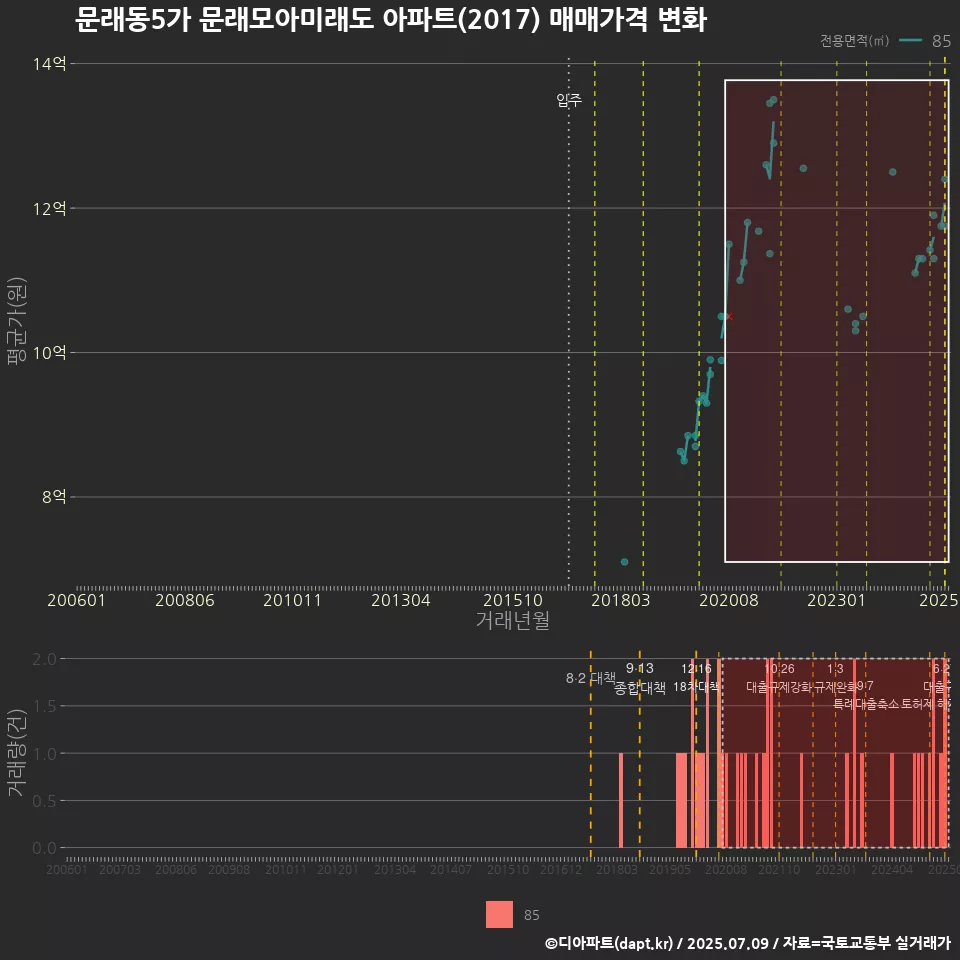Click the 1.5 label on the volume axis
Screen dimensions: 960x960
44,707
